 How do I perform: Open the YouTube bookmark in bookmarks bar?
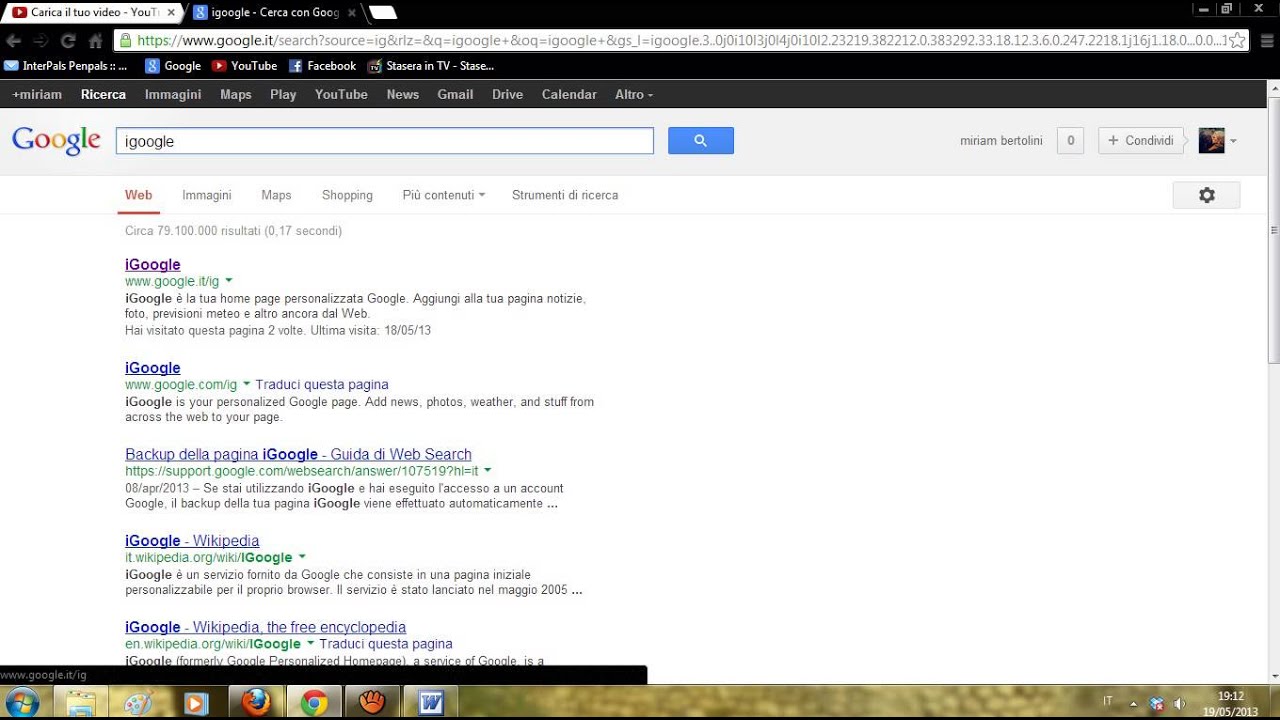tap(245, 66)
